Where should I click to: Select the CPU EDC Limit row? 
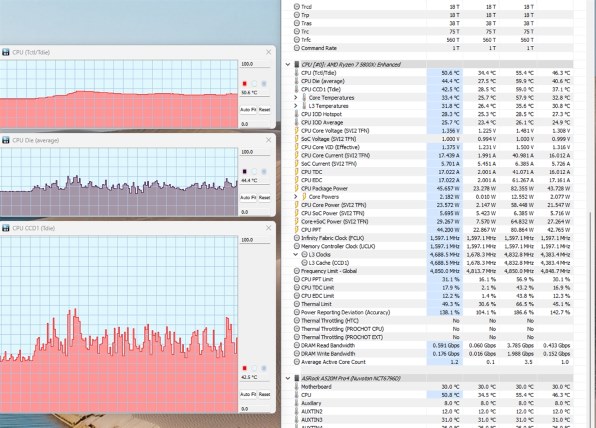[433, 296]
